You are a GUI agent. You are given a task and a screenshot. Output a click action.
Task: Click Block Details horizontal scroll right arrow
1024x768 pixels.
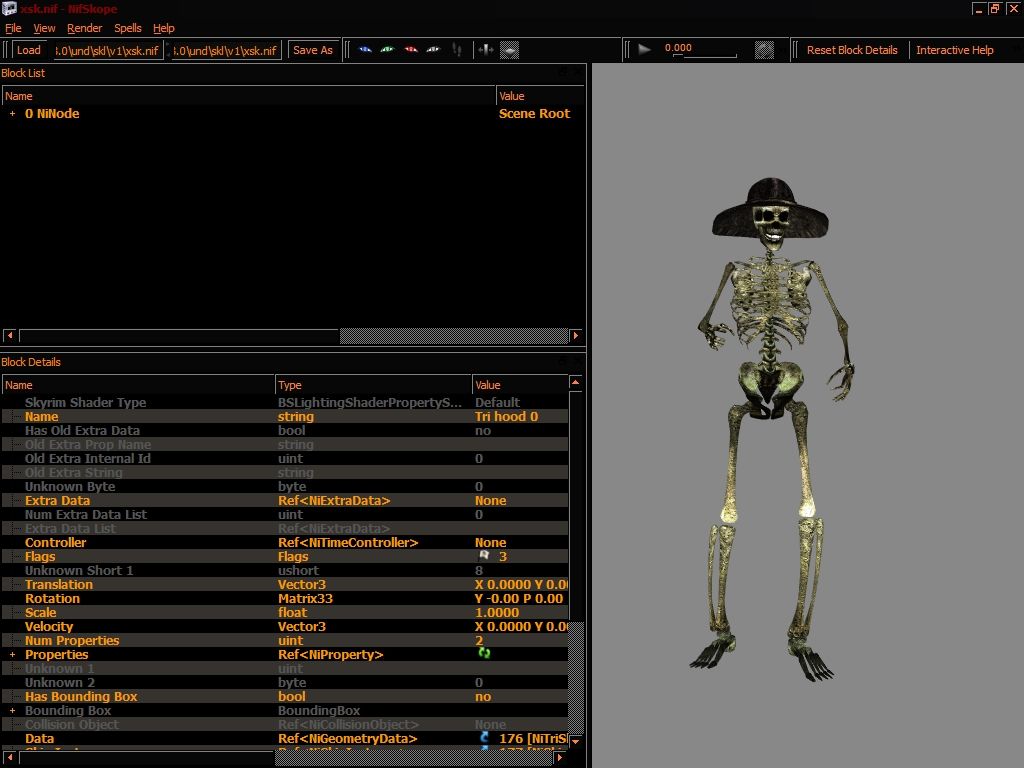pos(560,758)
